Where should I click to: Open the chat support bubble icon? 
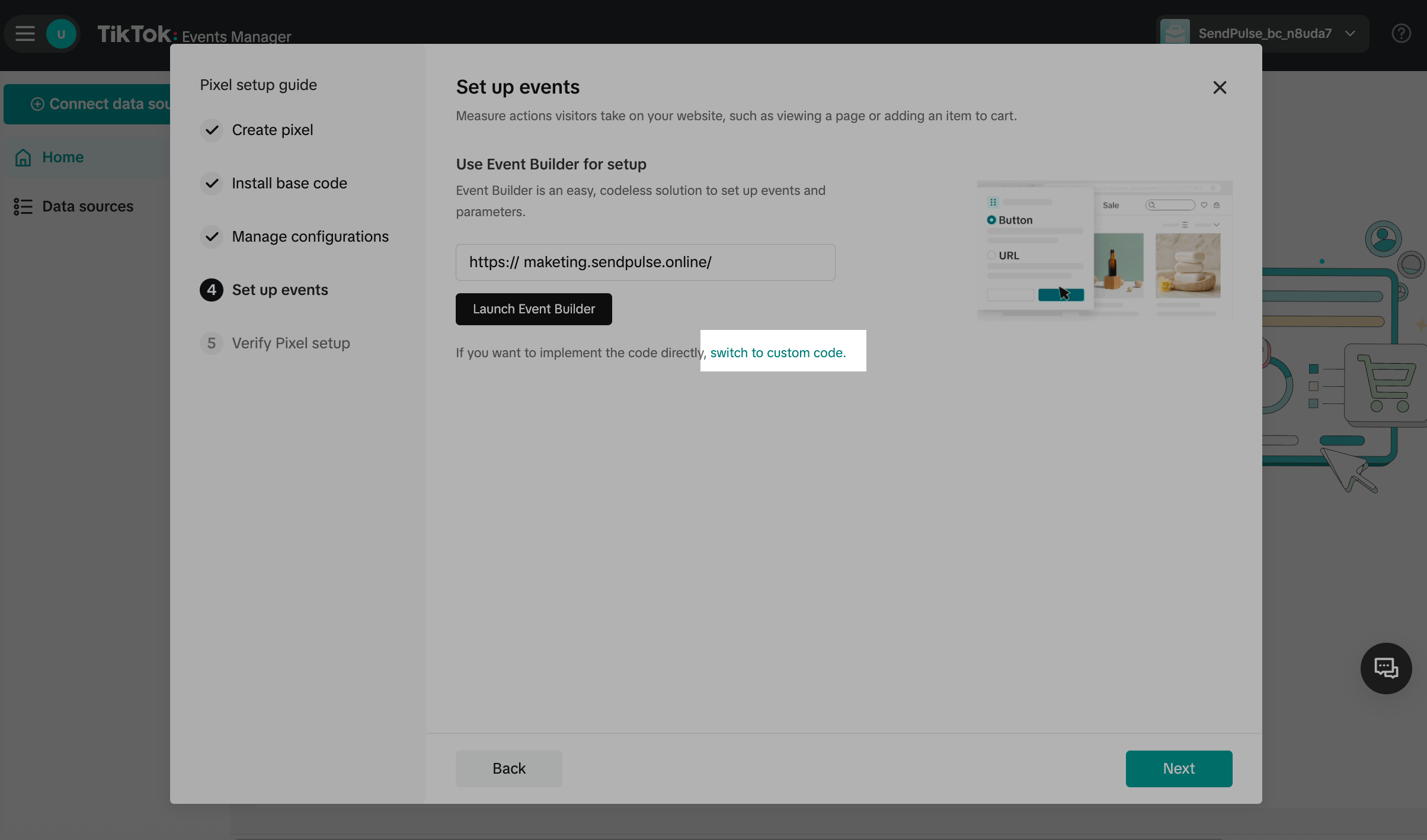click(1386, 668)
